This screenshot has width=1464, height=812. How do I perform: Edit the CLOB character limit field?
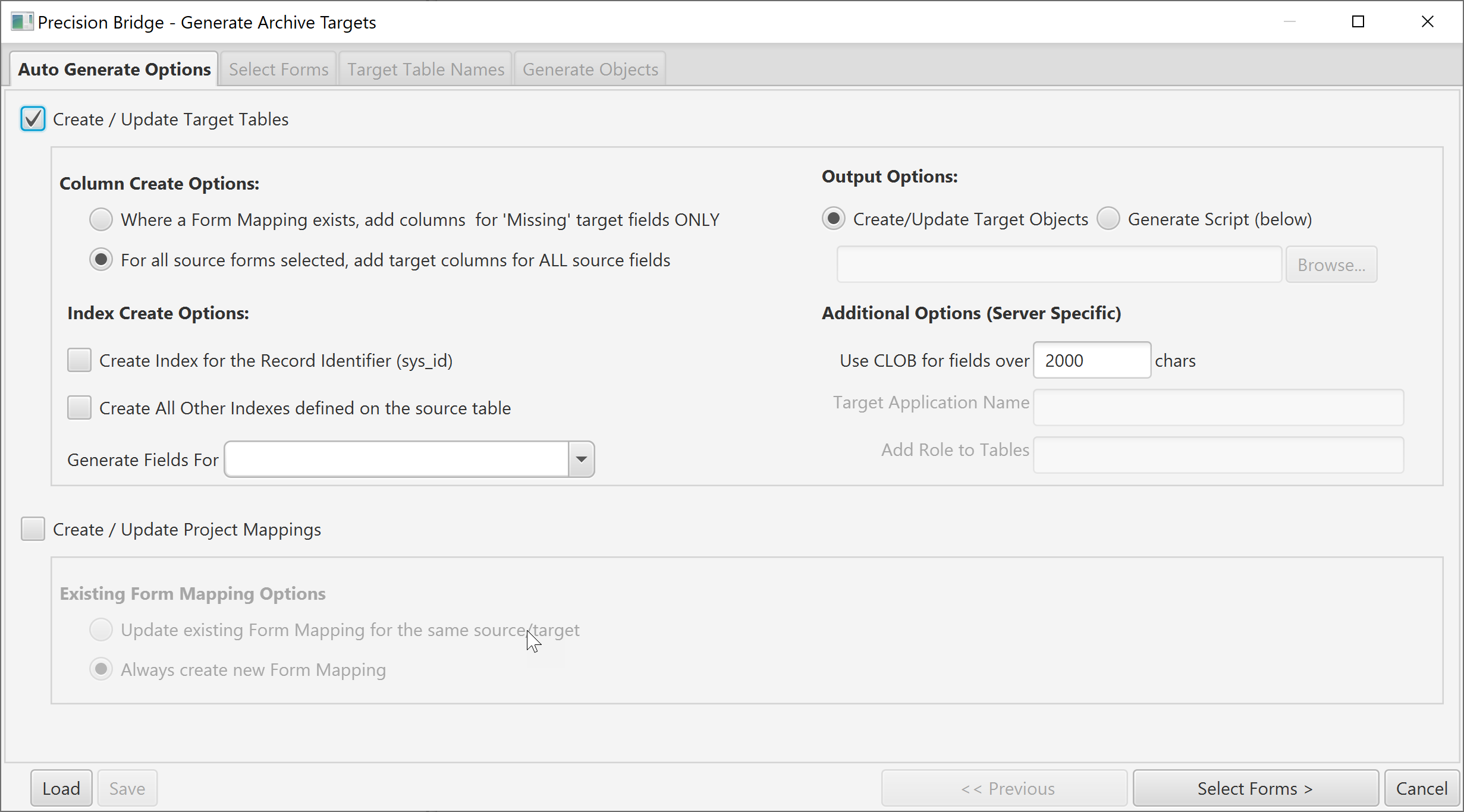click(1092, 360)
